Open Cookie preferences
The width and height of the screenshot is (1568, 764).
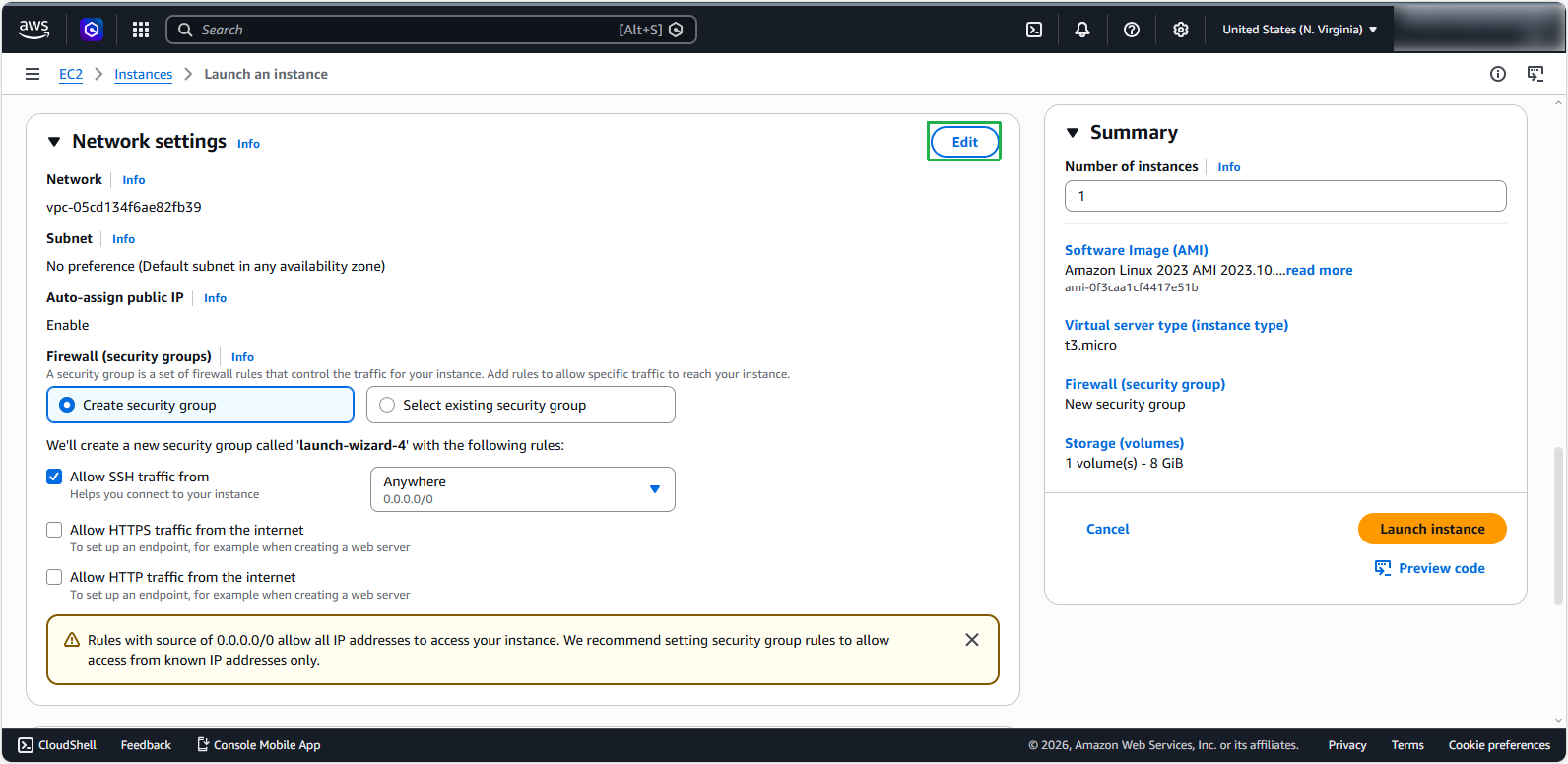click(1499, 745)
